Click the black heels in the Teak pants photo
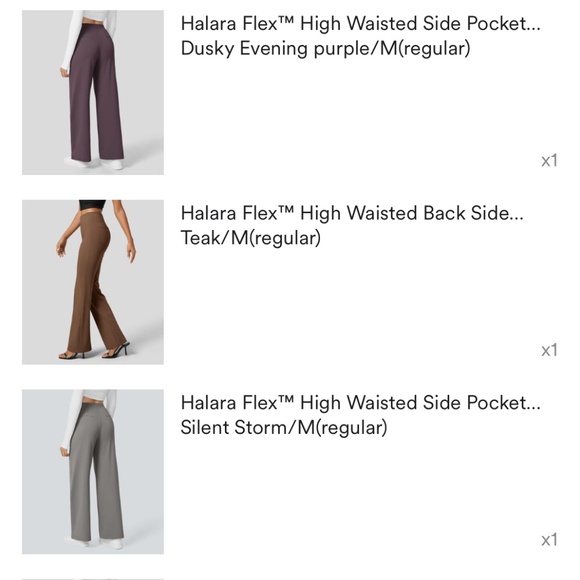This screenshot has height=580, width=580. tap(95, 351)
